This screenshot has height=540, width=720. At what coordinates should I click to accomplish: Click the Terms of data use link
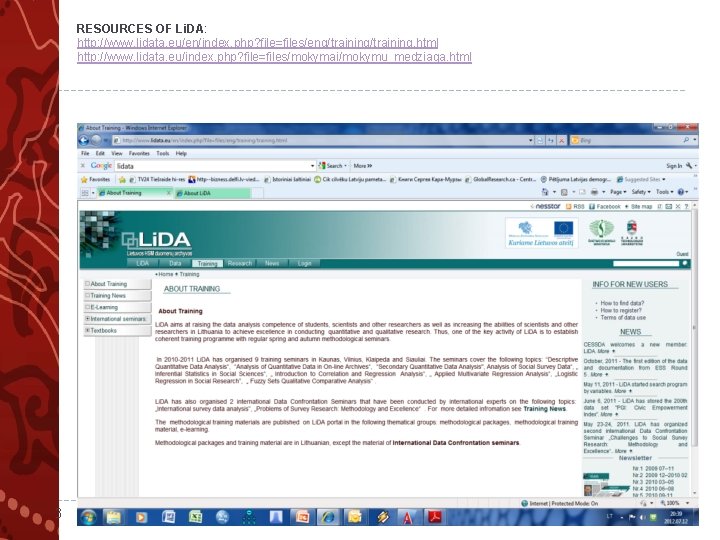[623, 317]
